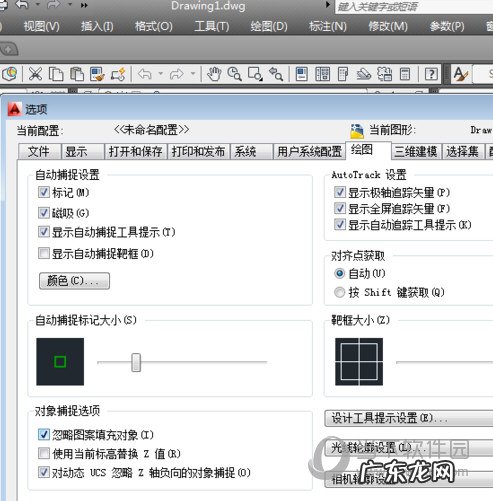Open dropdown next to title bar Redo
493x501 pixels.
point(70,5)
